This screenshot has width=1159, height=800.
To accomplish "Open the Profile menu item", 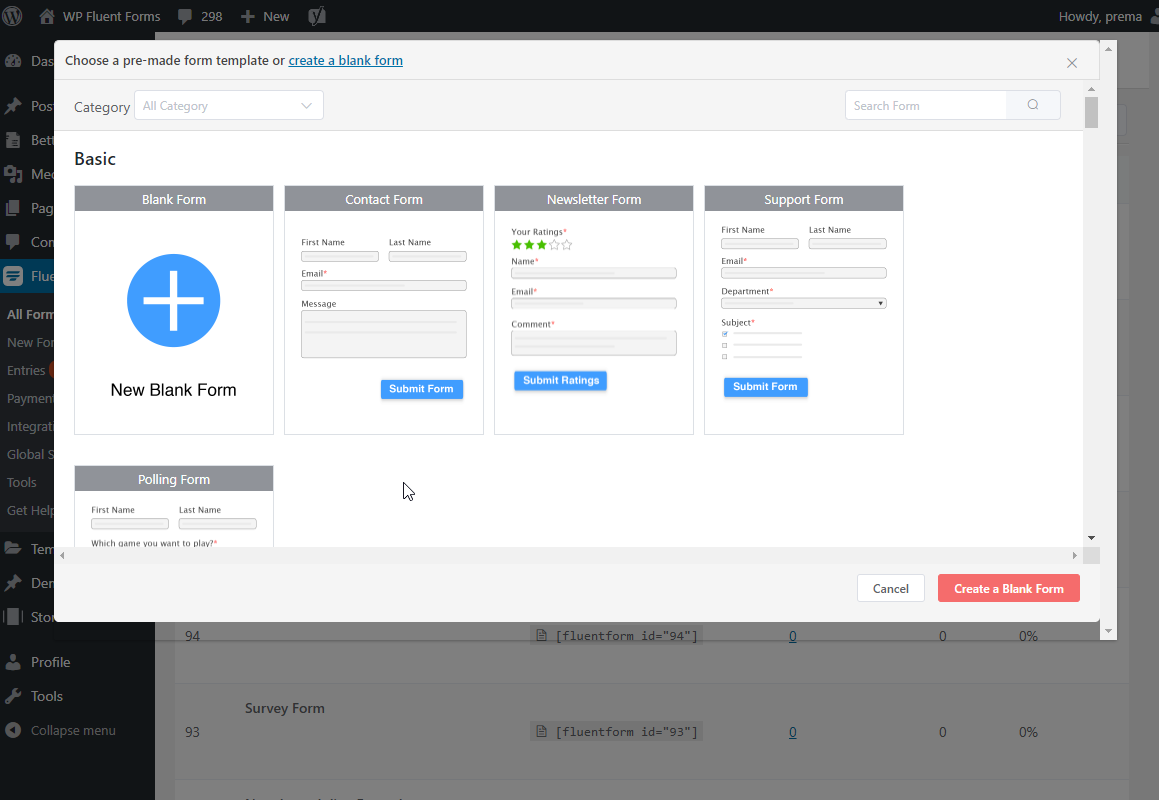I will 50,662.
